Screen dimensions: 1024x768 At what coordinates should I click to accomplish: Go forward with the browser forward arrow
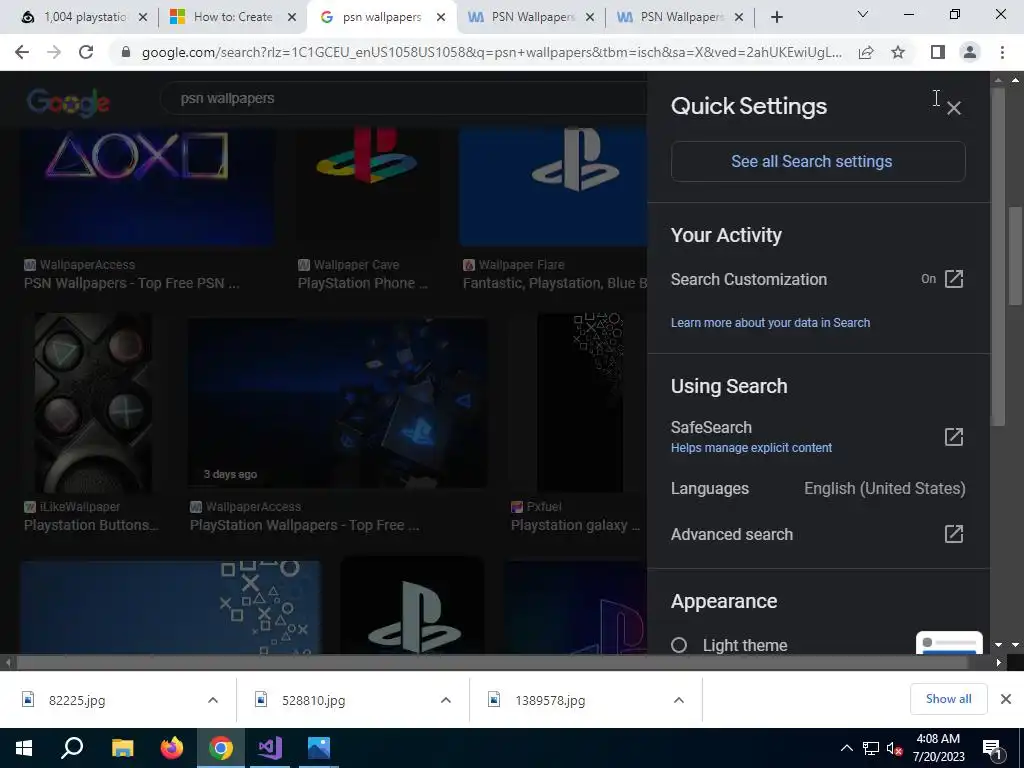coord(54,52)
